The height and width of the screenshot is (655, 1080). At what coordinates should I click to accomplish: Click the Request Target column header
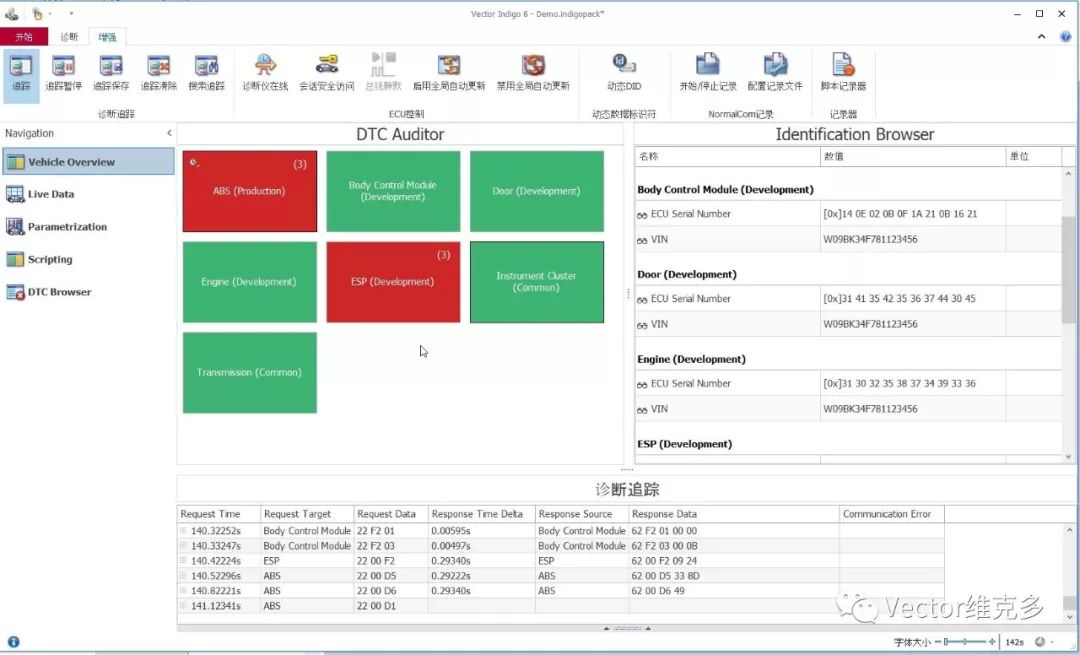click(307, 514)
